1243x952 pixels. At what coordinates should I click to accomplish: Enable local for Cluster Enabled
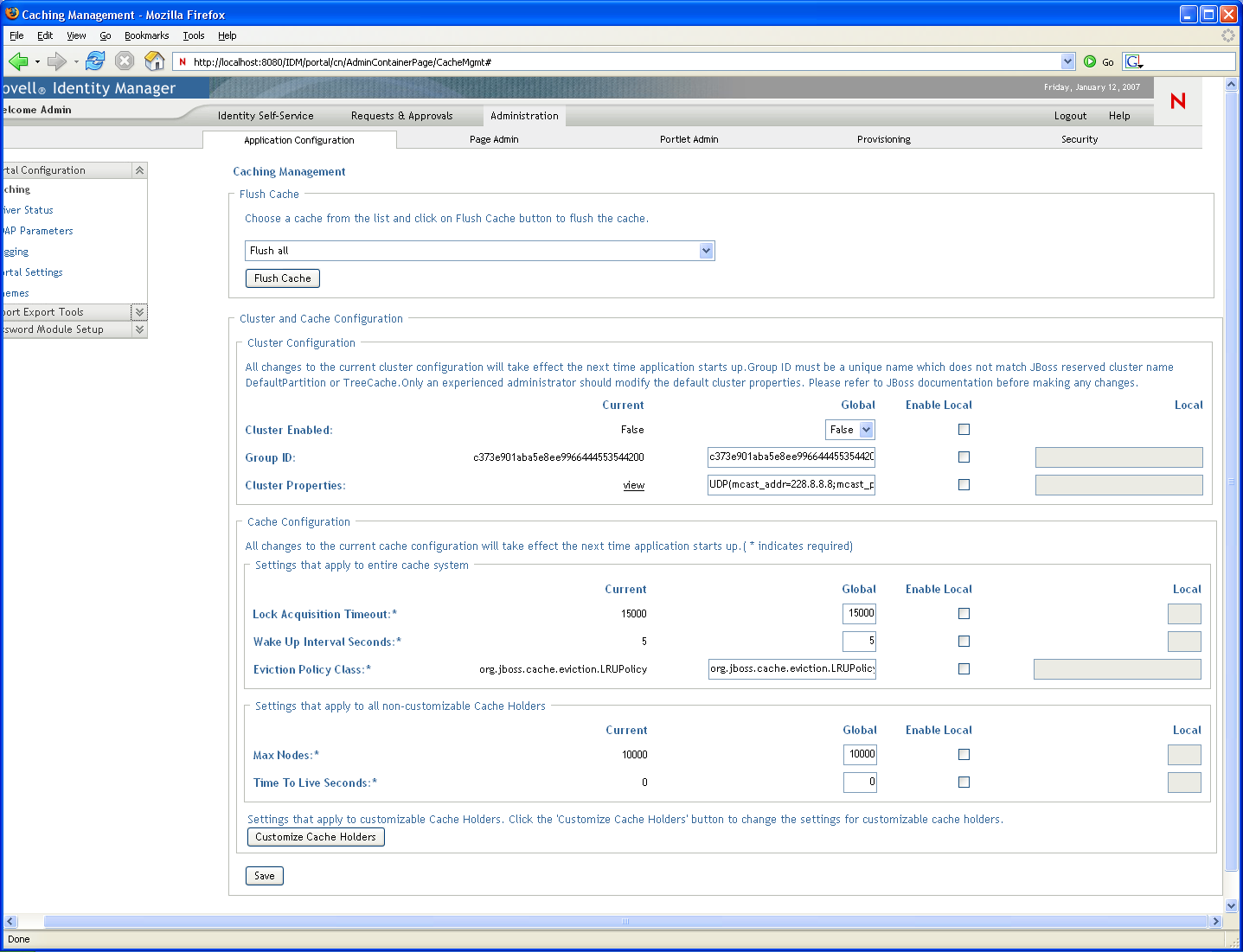(x=964, y=430)
